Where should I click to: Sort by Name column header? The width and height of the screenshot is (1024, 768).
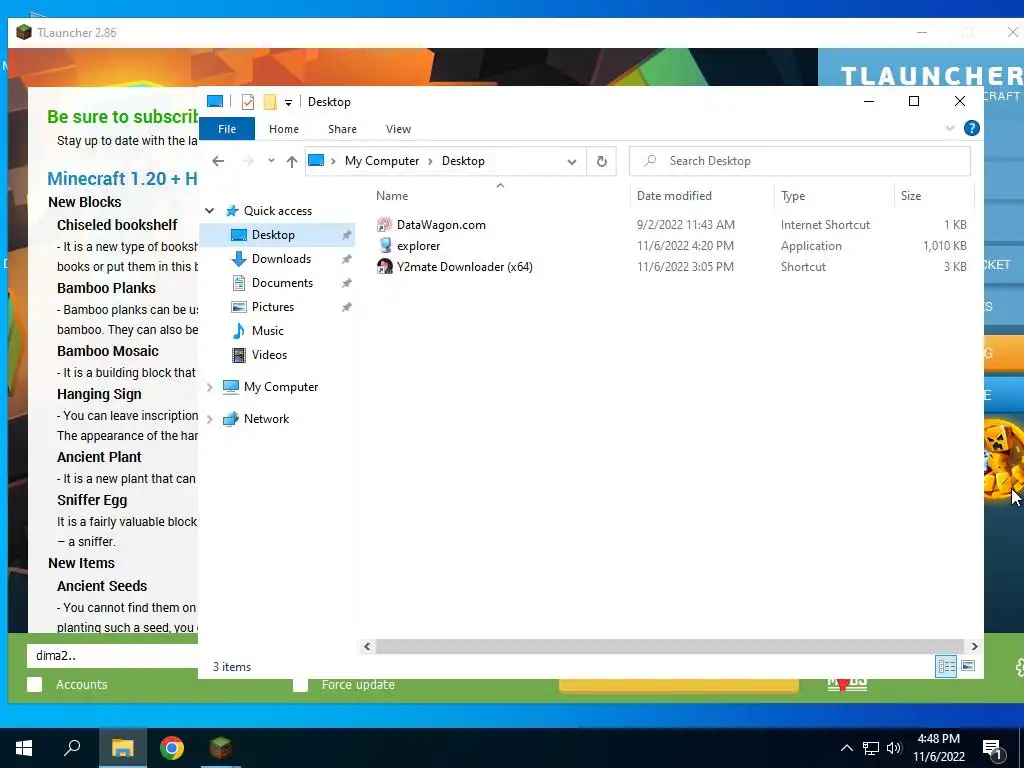coord(392,196)
